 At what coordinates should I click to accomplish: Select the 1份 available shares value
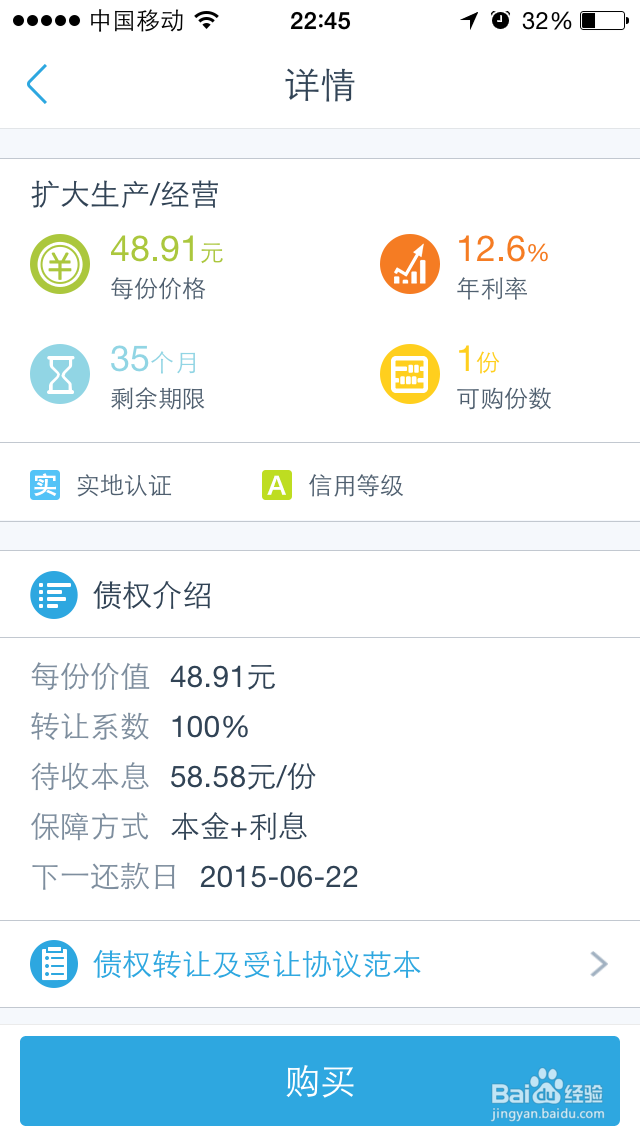[478, 359]
